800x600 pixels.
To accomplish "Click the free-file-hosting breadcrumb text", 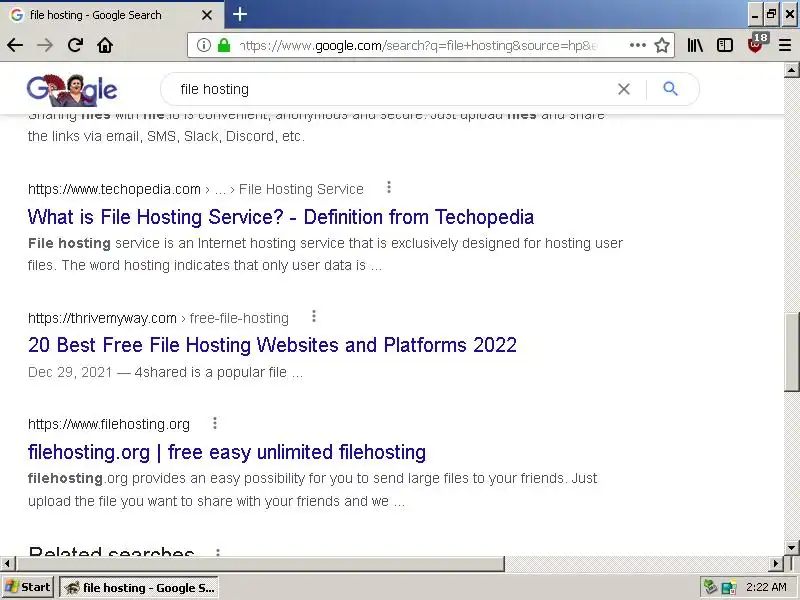I will pyautogui.click(x=239, y=318).
